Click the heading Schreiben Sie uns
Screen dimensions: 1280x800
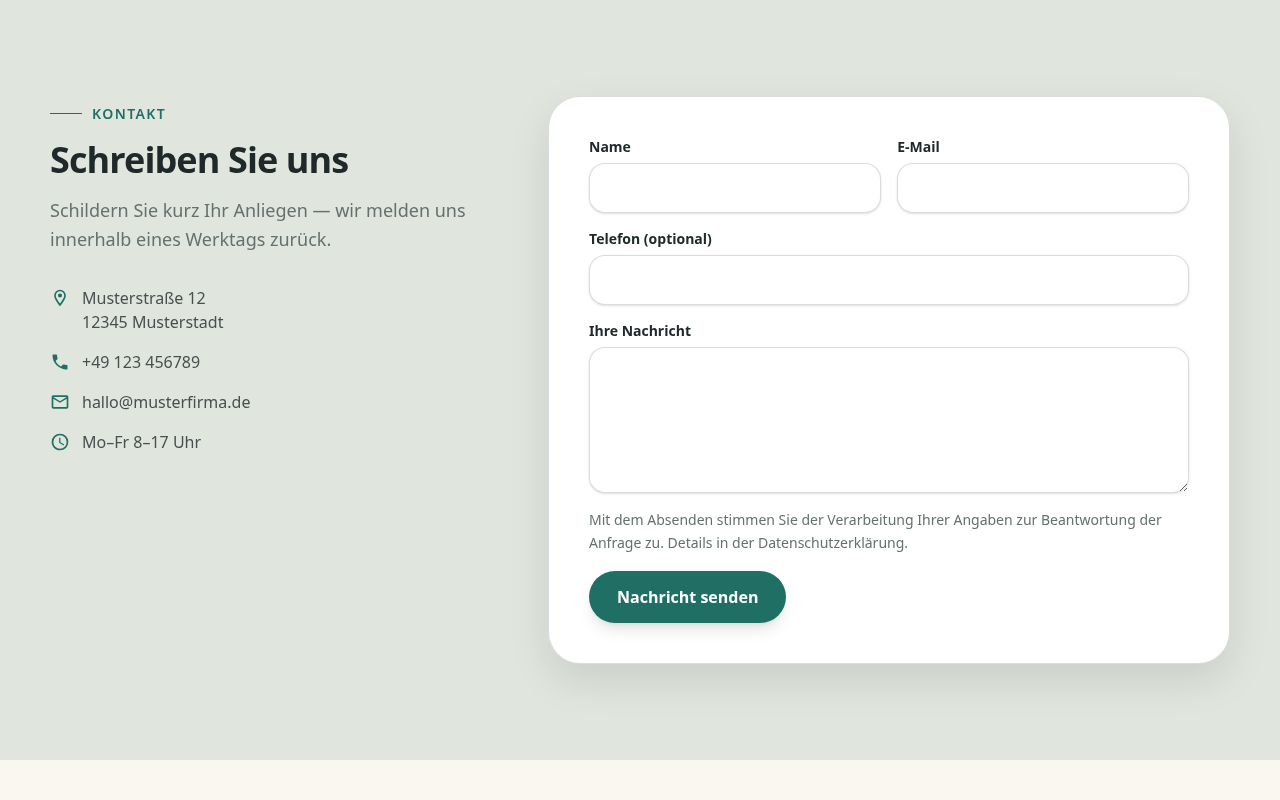199,160
